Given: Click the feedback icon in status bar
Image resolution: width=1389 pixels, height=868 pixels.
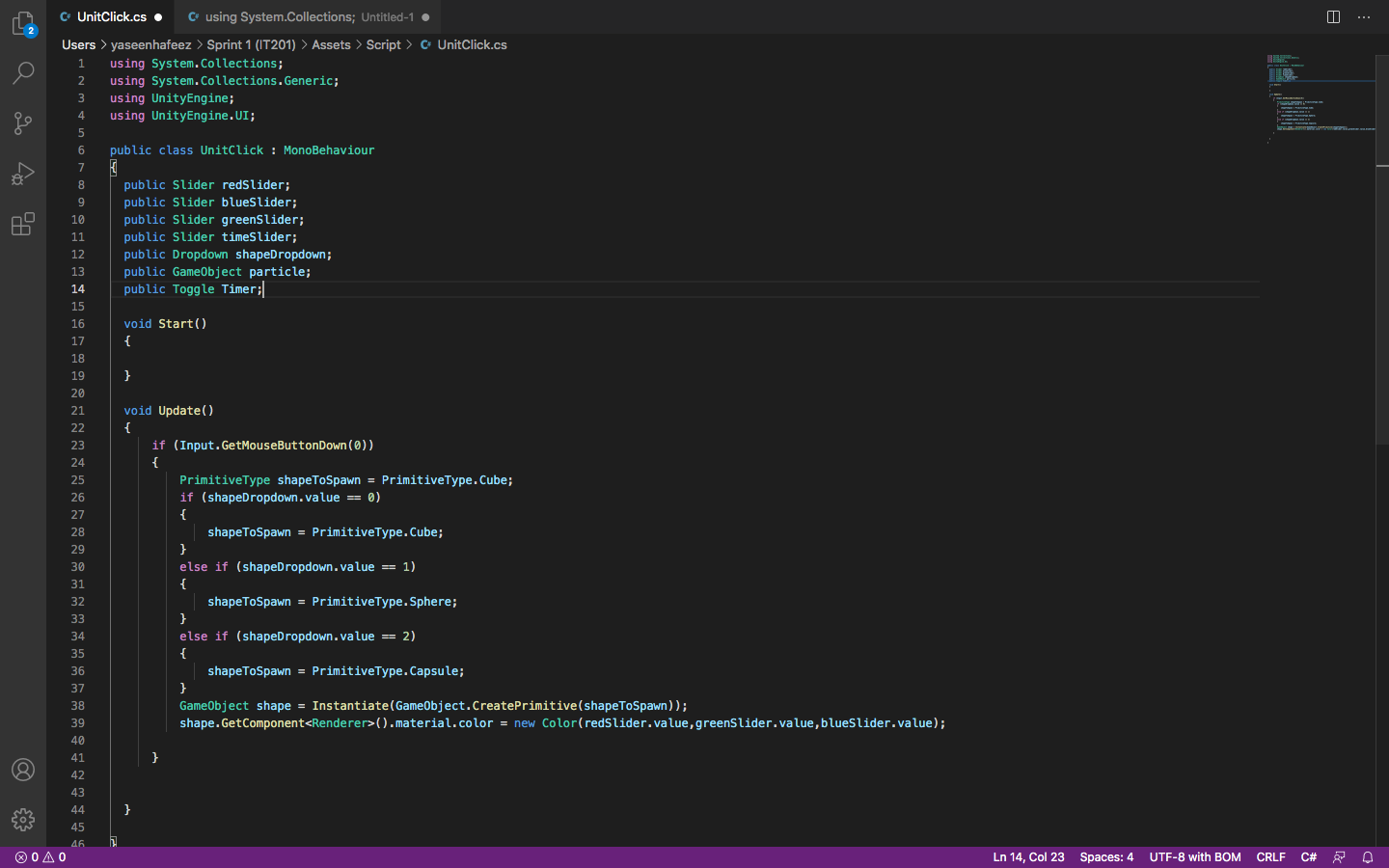Looking at the screenshot, I should (1339, 857).
